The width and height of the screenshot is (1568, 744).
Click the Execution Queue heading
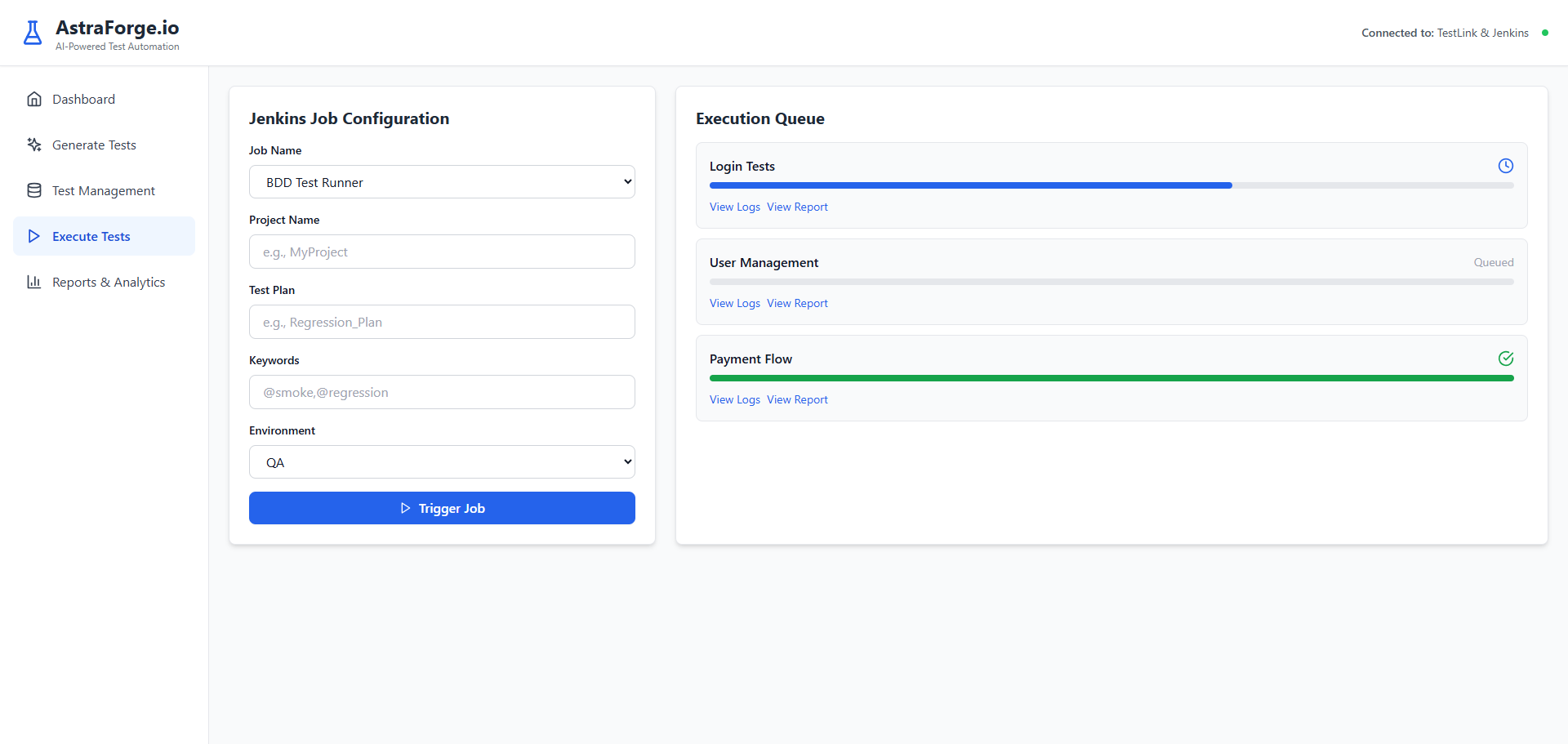pyautogui.click(x=759, y=118)
